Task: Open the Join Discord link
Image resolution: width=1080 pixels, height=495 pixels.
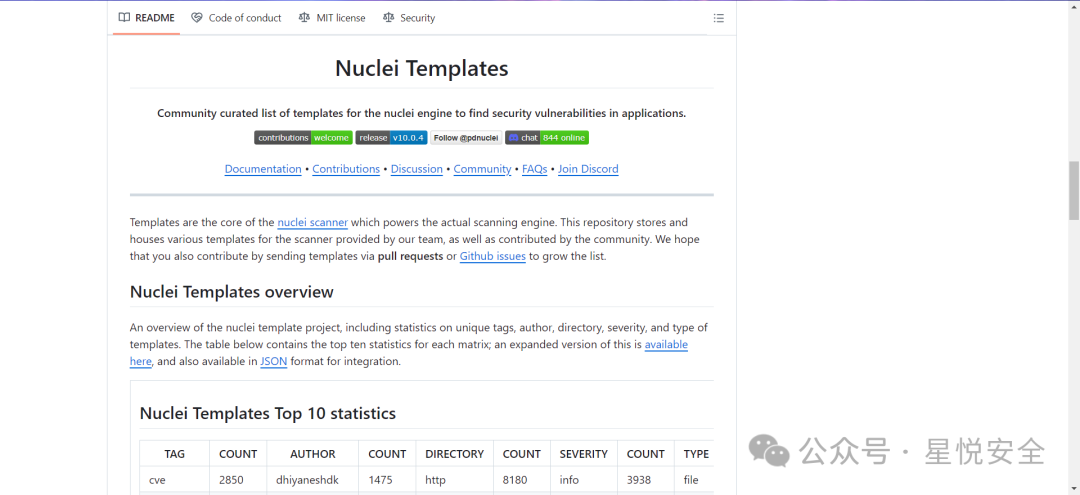Action: click(588, 169)
